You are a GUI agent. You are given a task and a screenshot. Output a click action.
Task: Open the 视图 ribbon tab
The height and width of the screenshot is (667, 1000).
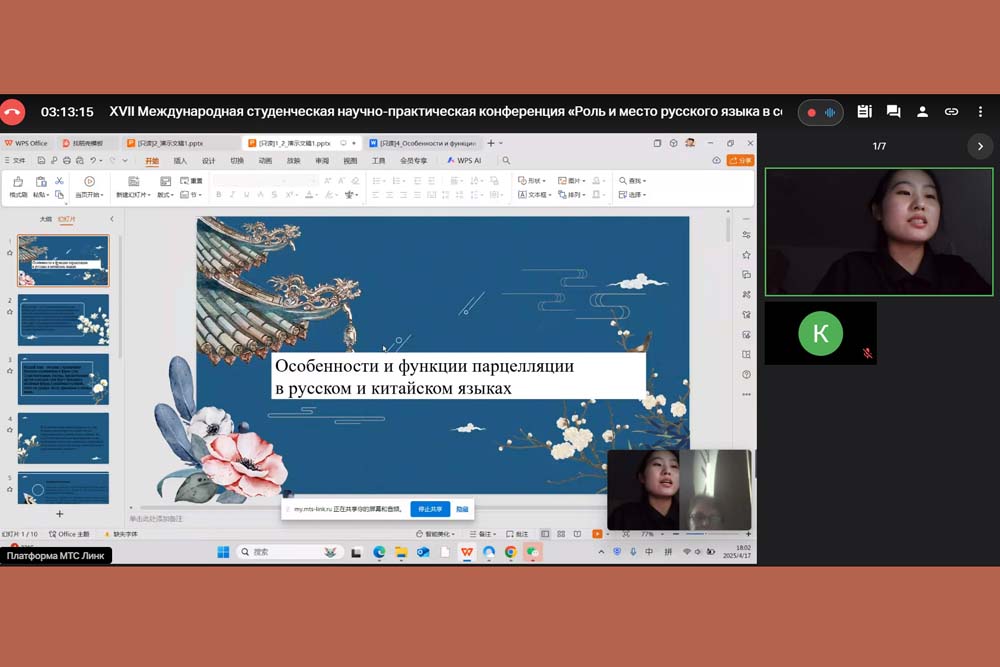pos(350,161)
